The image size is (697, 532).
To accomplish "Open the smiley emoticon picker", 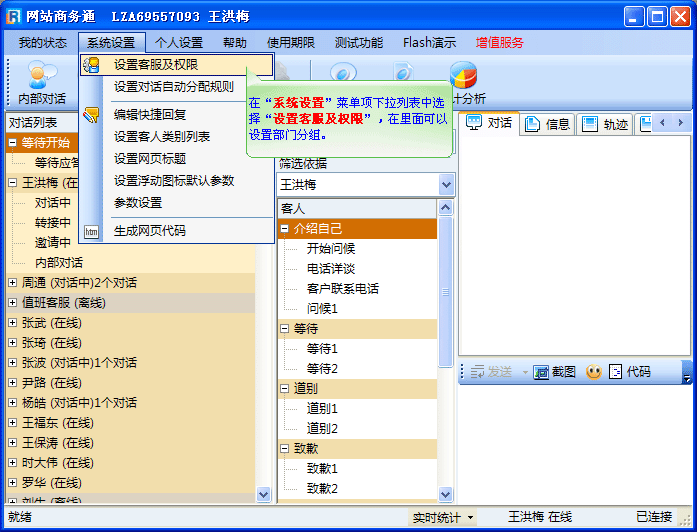I will coord(593,372).
